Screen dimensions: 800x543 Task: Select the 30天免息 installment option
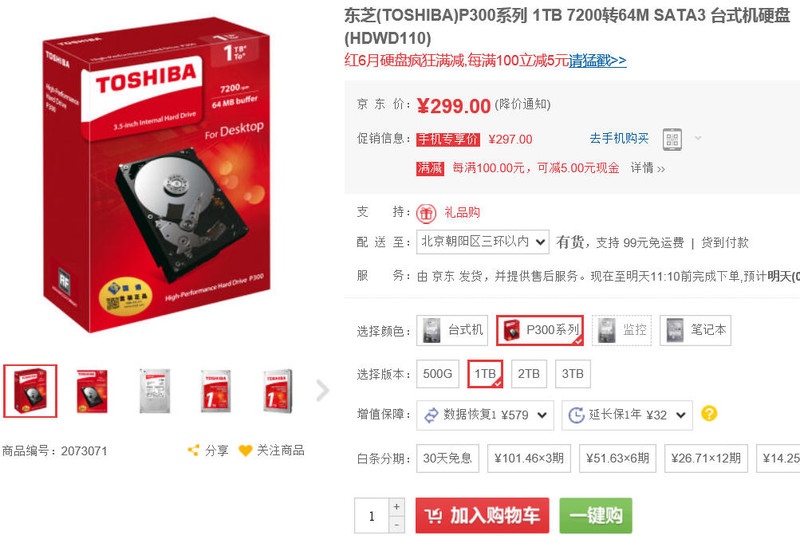pyautogui.click(x=447, y=458)
